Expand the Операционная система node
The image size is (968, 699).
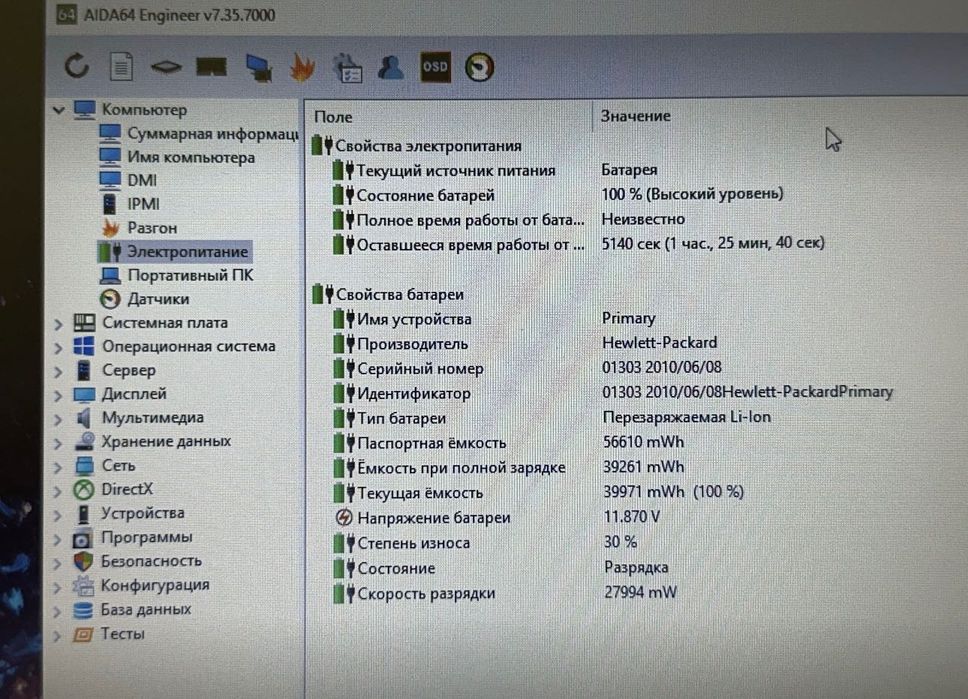pyautogui.click(x=58, y=347)
